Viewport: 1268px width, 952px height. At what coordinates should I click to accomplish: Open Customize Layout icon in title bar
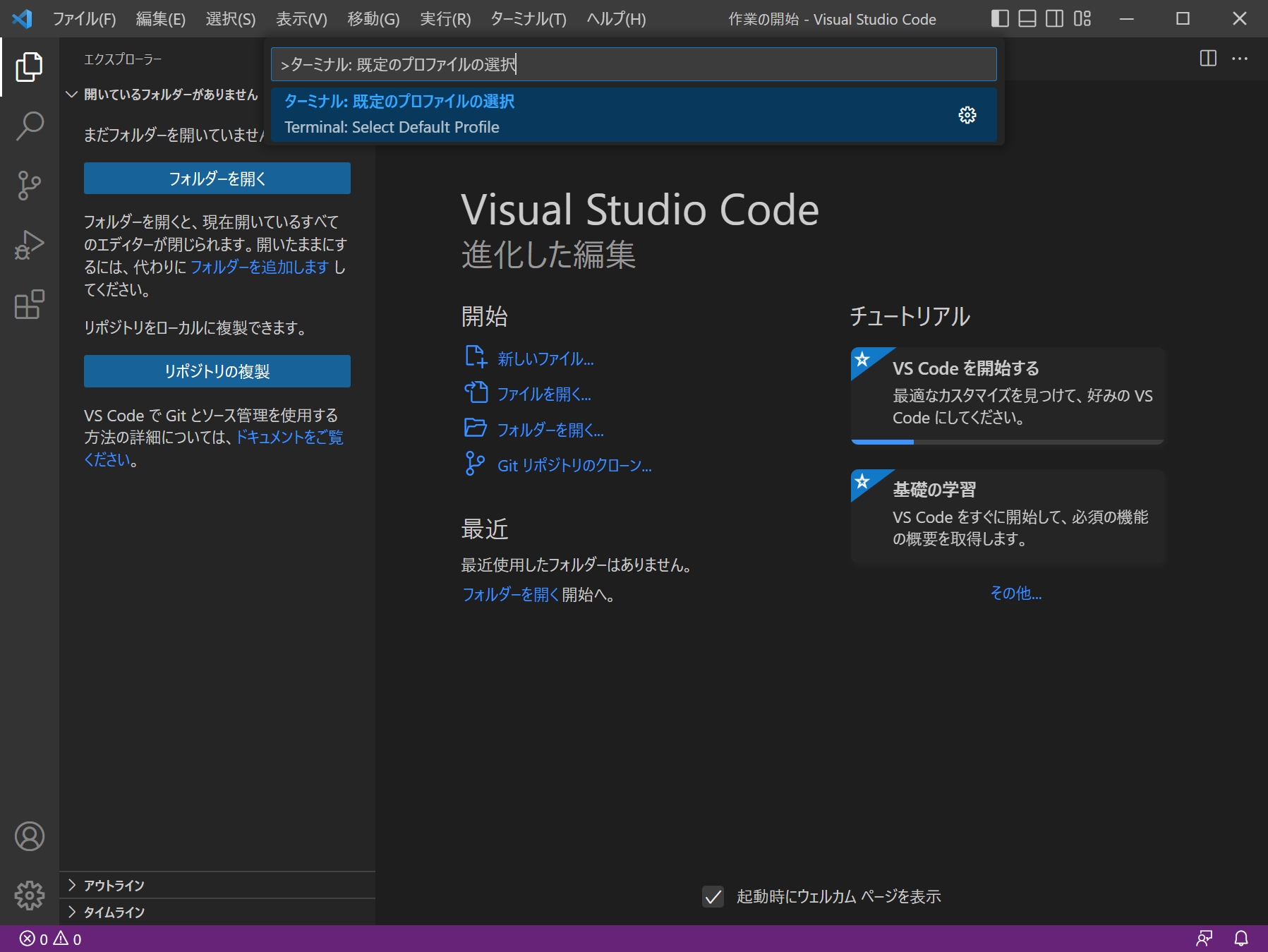(1082, 18)
